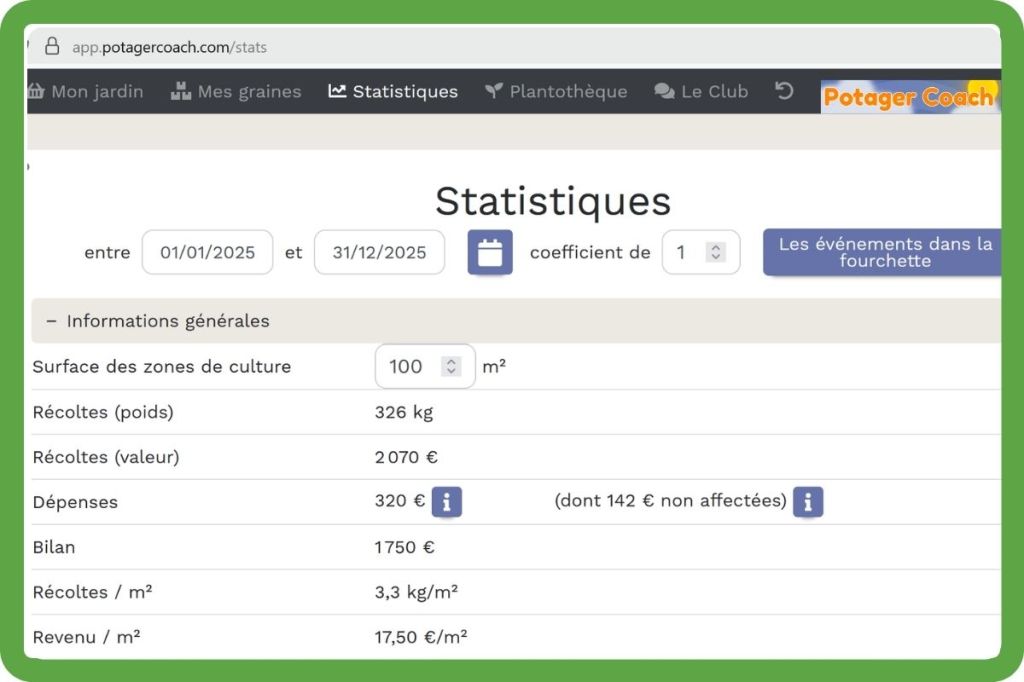Click the Potager Coach logo
The height and width of the screenshot is (682, 1024).
910,97
